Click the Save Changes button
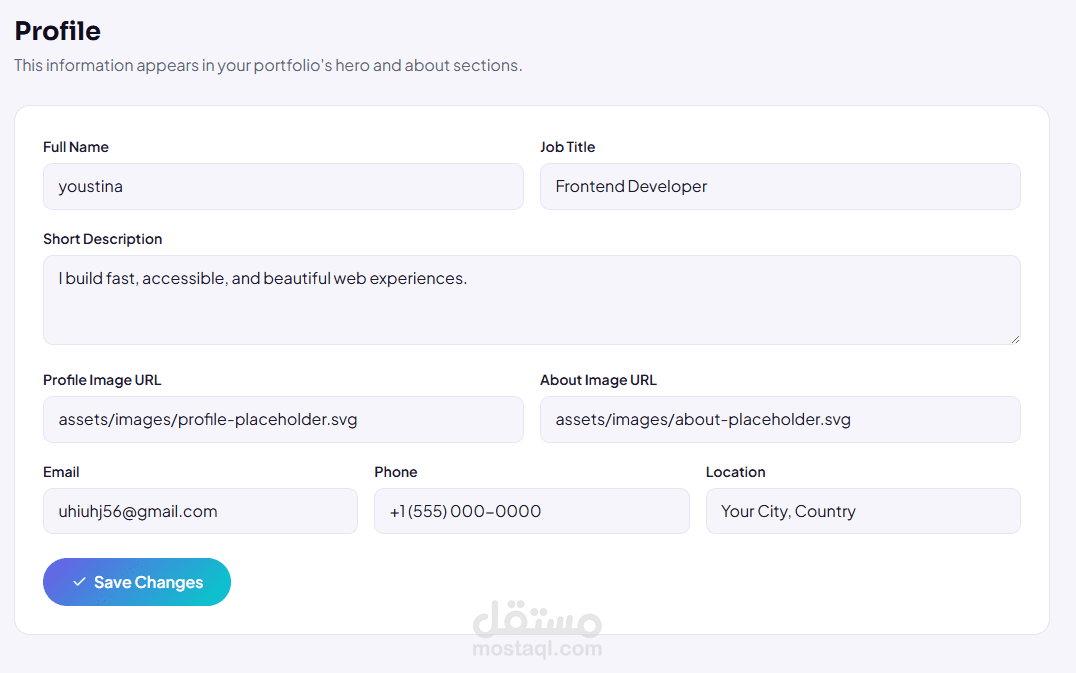This screenshot has height=673, width=1076. click(137, 582)
